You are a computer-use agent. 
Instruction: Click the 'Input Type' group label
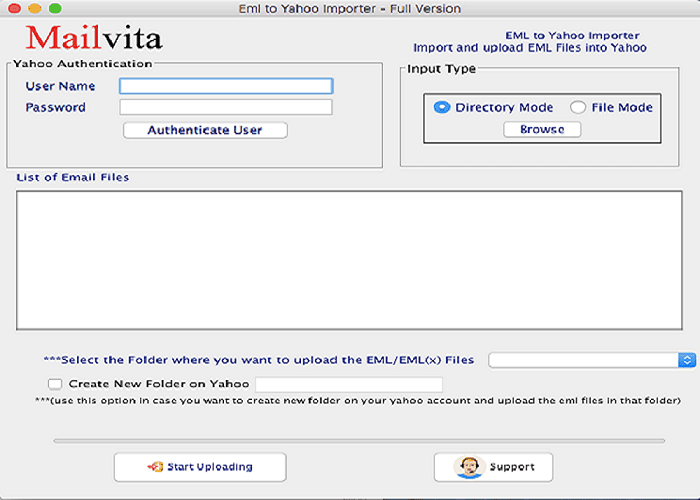(442, 69)
